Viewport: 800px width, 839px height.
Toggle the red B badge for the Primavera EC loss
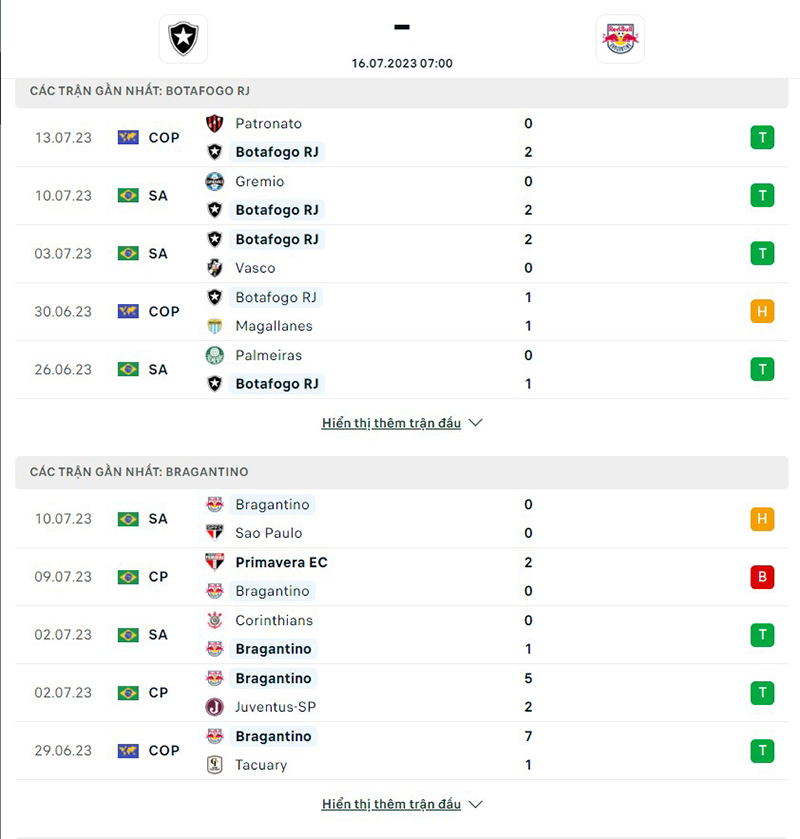click(x=762, y=577)
